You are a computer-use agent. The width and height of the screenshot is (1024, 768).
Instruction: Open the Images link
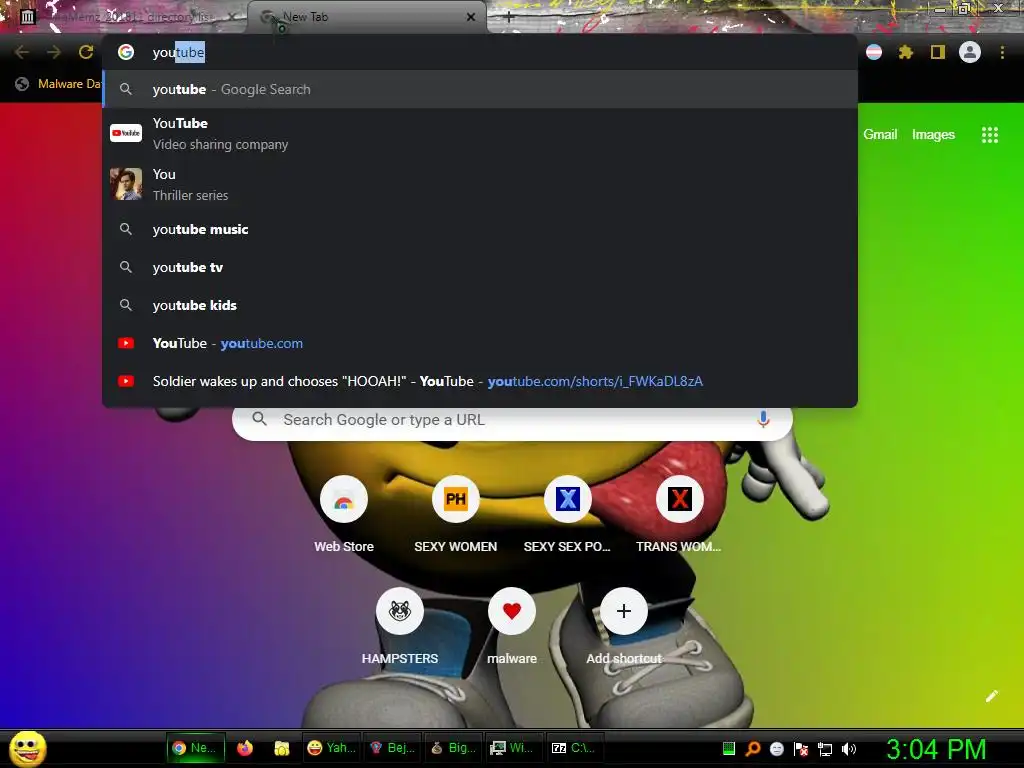coord(933,135)
